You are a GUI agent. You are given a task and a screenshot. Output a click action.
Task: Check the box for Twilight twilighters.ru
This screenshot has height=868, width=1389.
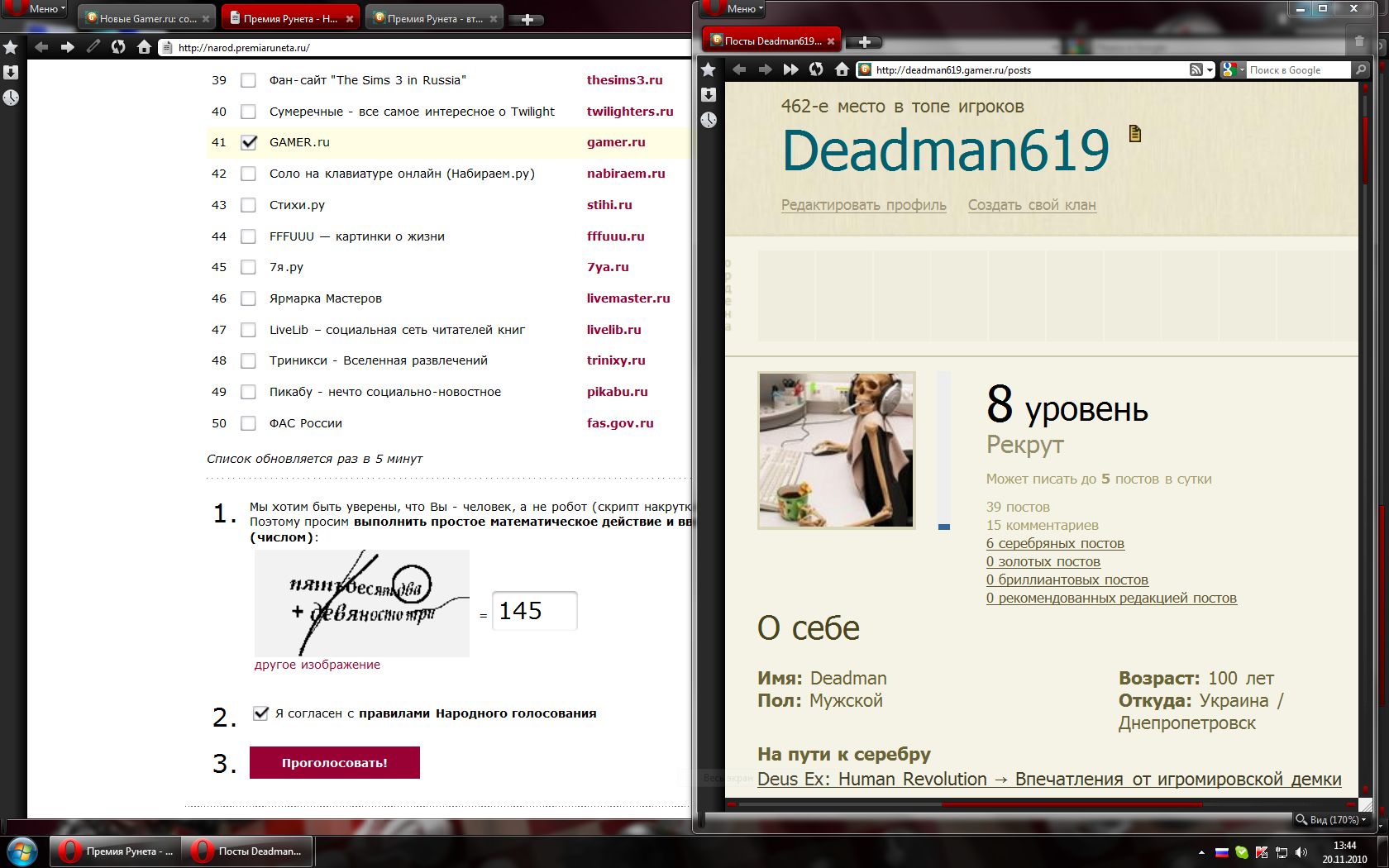pos(248,112)
